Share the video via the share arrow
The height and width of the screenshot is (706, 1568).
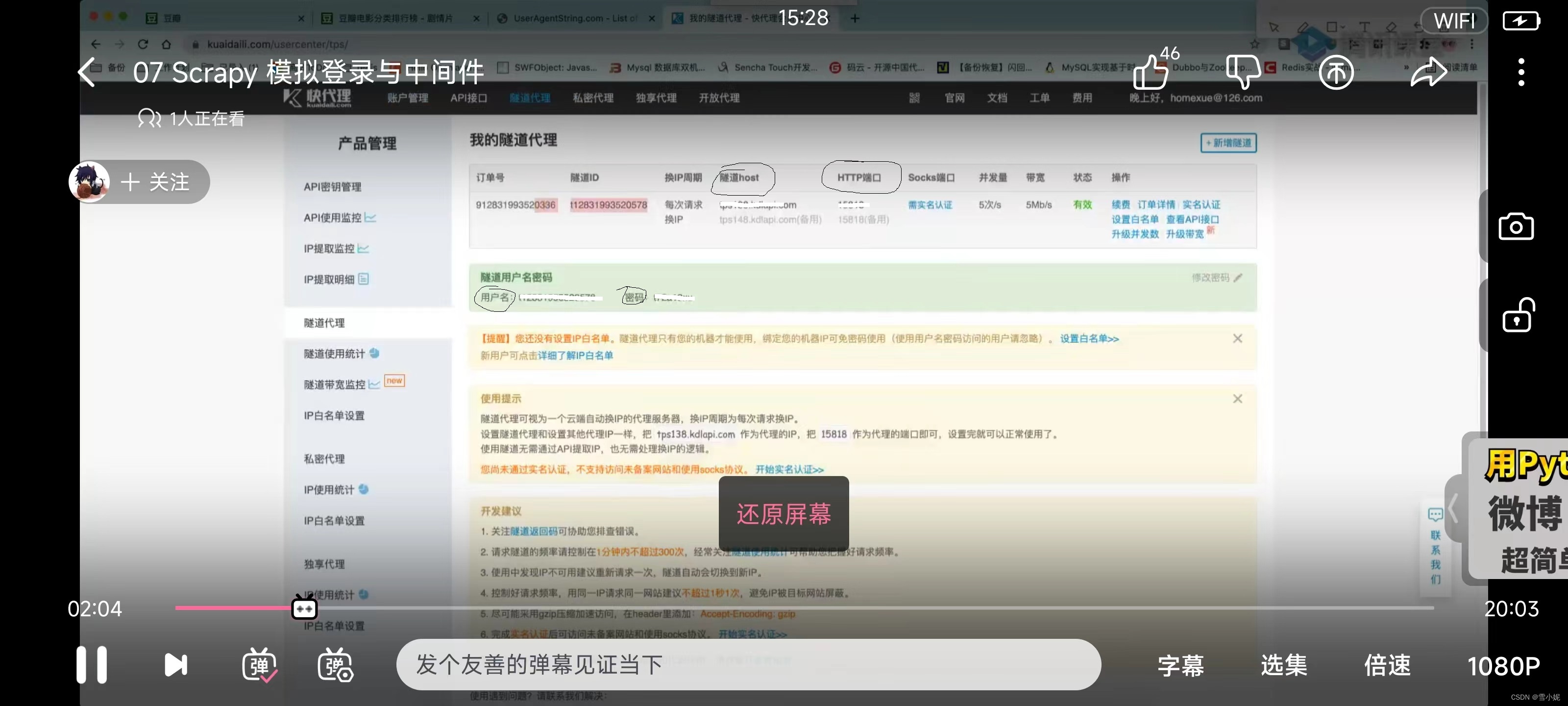pos(1428,71)
